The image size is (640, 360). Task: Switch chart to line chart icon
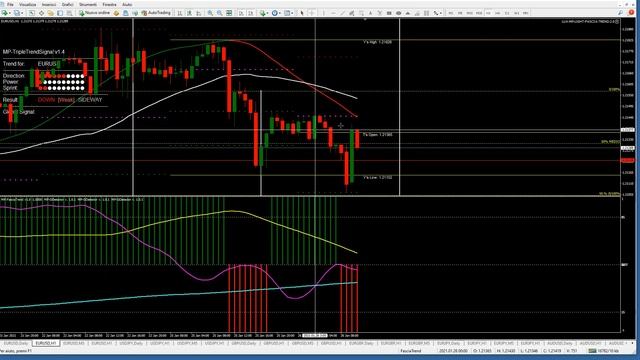pyautogui.click(x=198, y=13)
